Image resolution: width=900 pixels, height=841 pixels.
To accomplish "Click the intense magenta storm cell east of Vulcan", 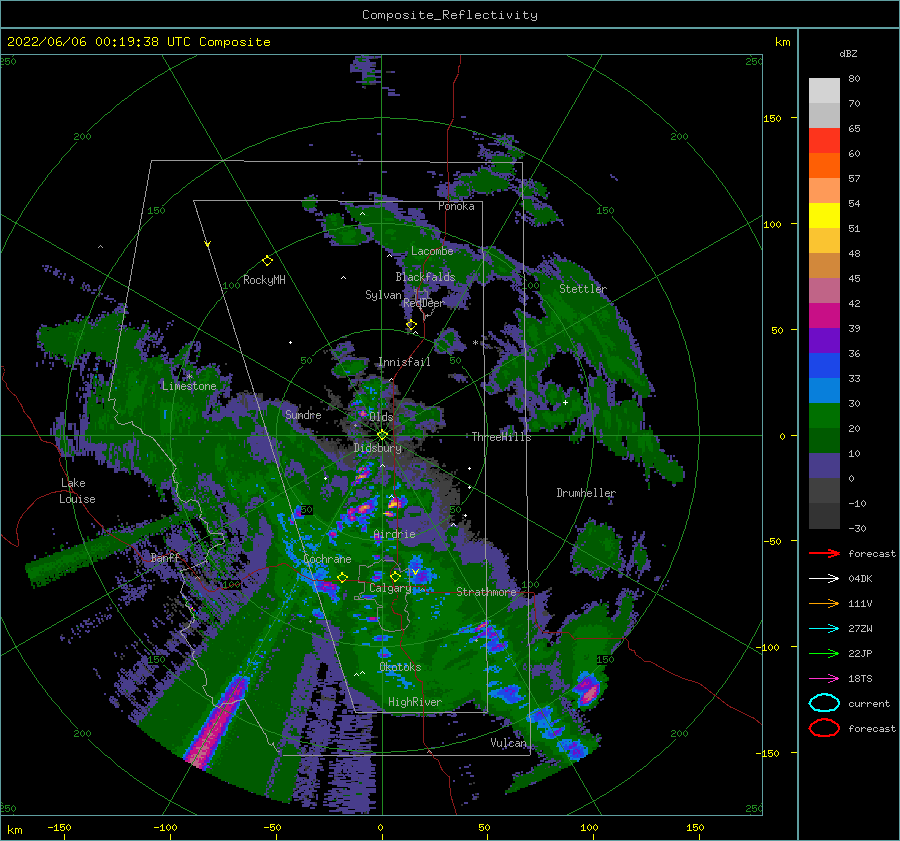I will point(588,689).
